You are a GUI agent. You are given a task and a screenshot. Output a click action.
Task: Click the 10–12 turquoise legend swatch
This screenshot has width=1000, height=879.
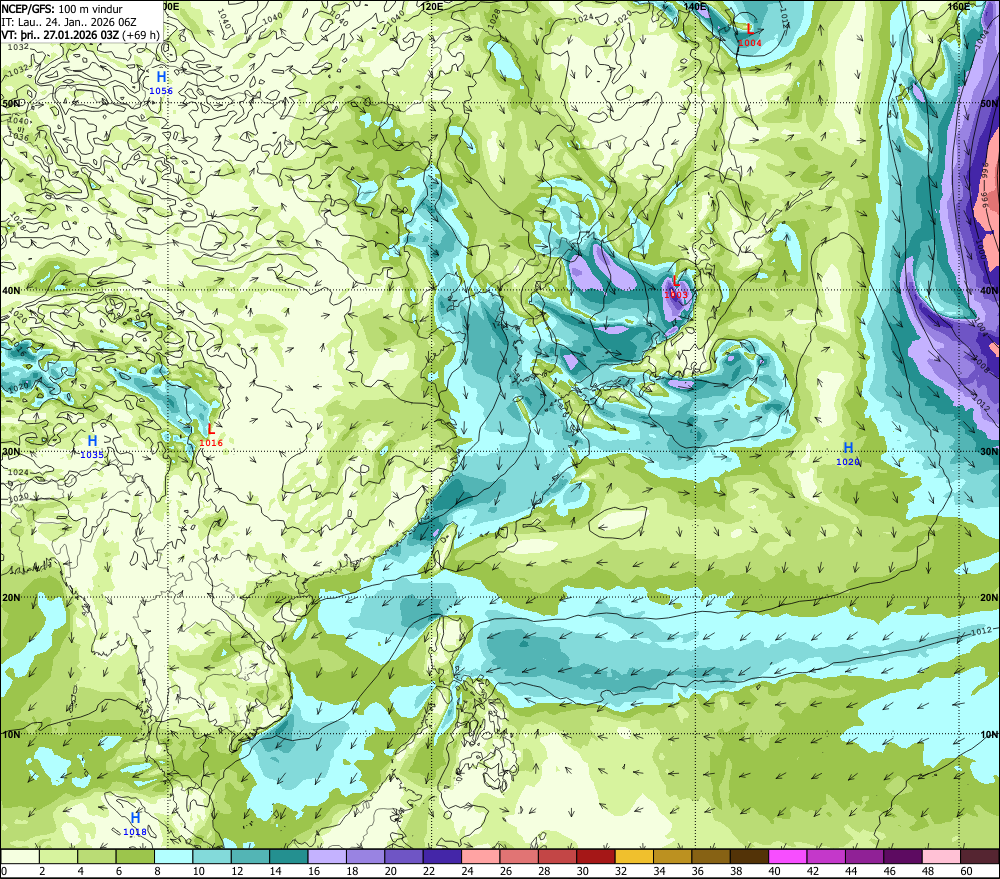(x=212, y=856)
